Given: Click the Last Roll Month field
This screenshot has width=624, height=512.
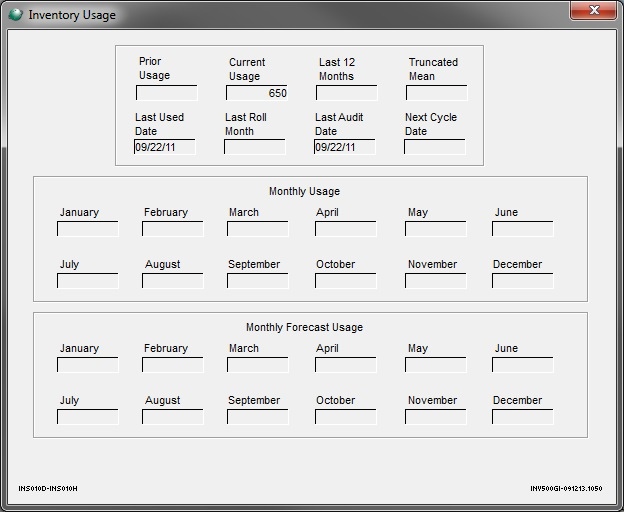Looking at the screenshot, I should 255,147.
